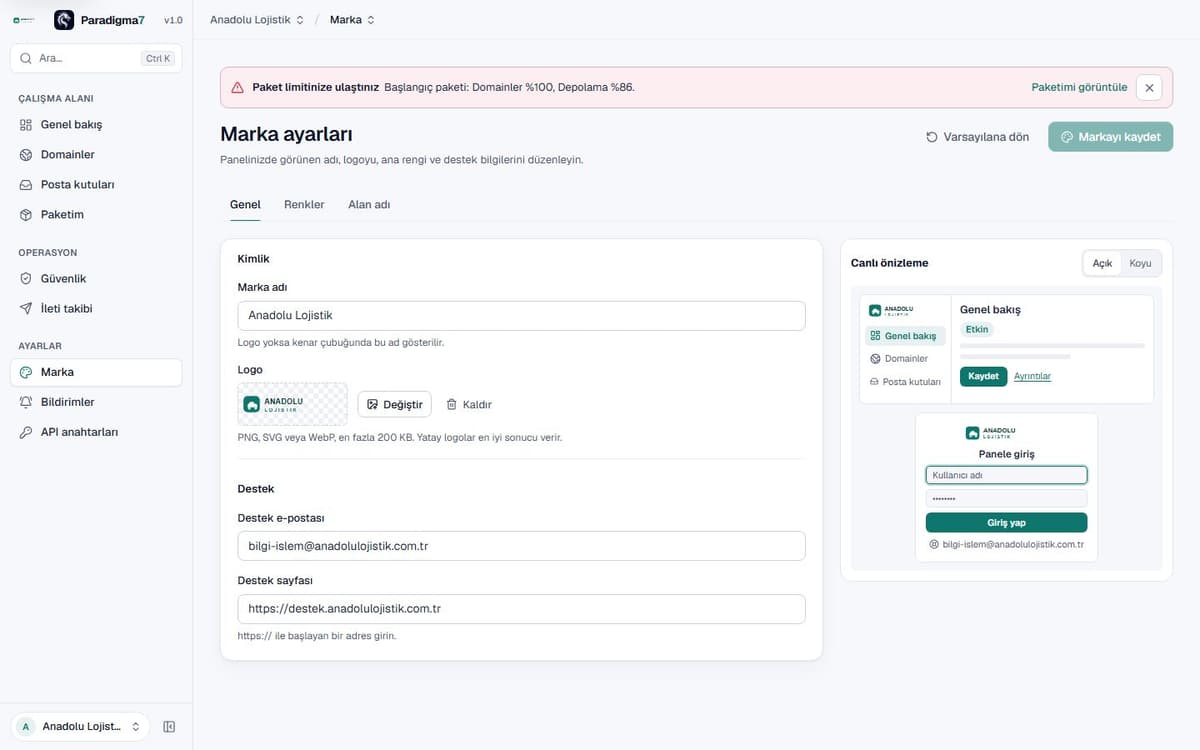
Task: Open API anahtarları in the sidebar
Action: (x=96, y=432)
